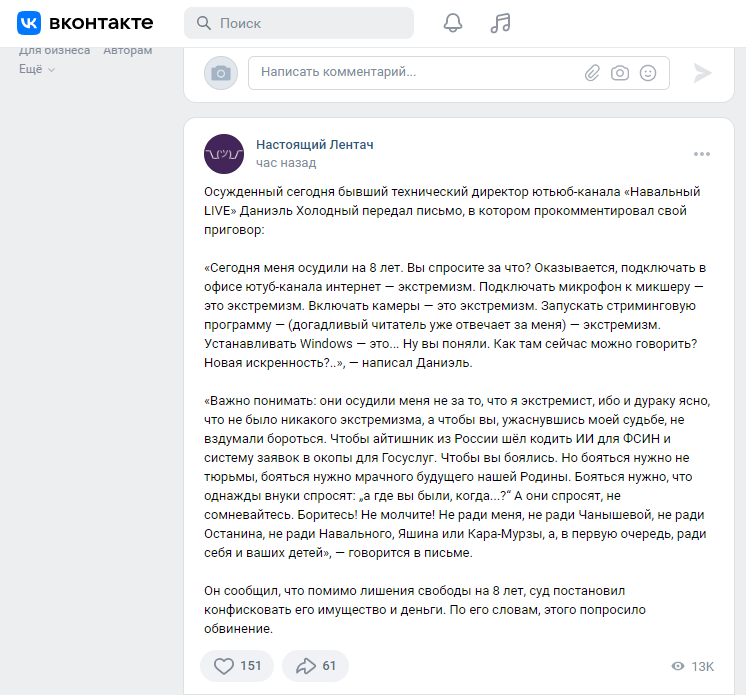The height and width of the screenshot is (695, 746).
Task: Open the "Для бизнеса" link
Action: pos(54,50)
